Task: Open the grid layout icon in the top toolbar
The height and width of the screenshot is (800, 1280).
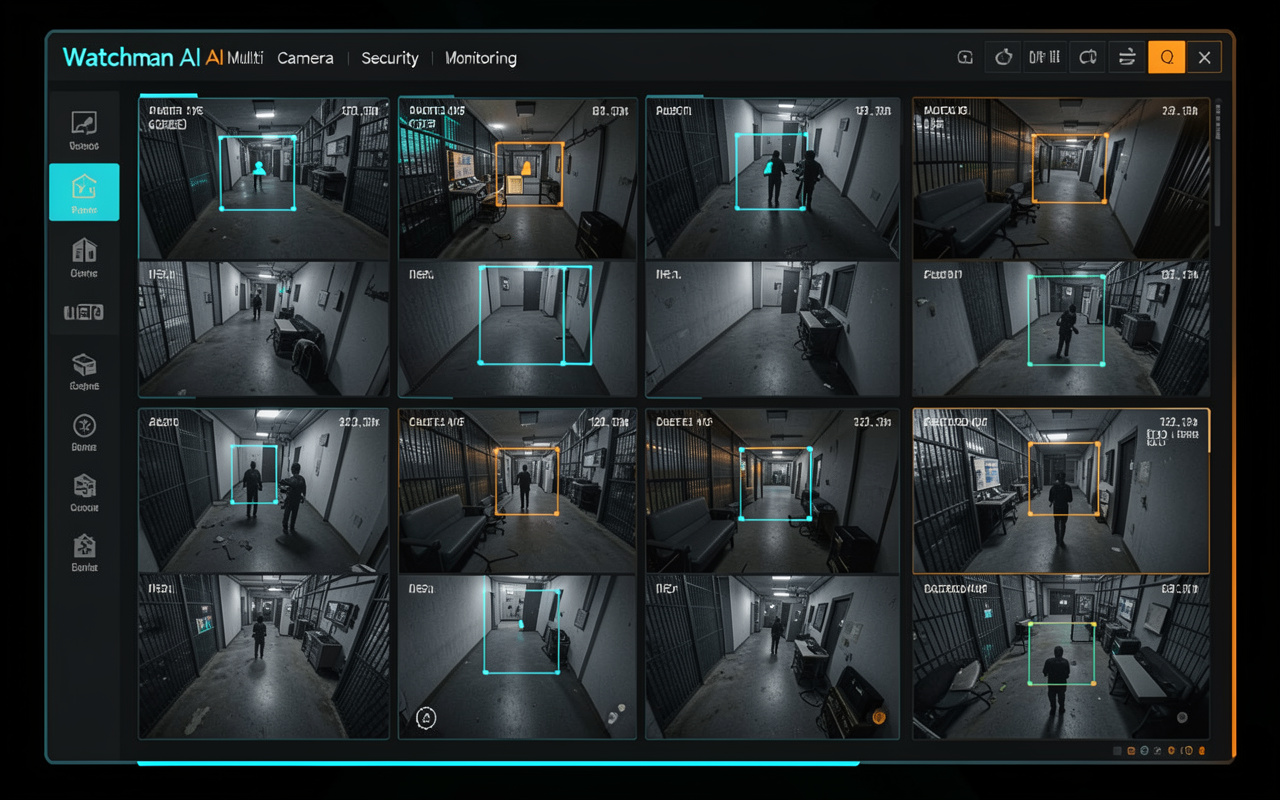Action: pos(1044,58)
